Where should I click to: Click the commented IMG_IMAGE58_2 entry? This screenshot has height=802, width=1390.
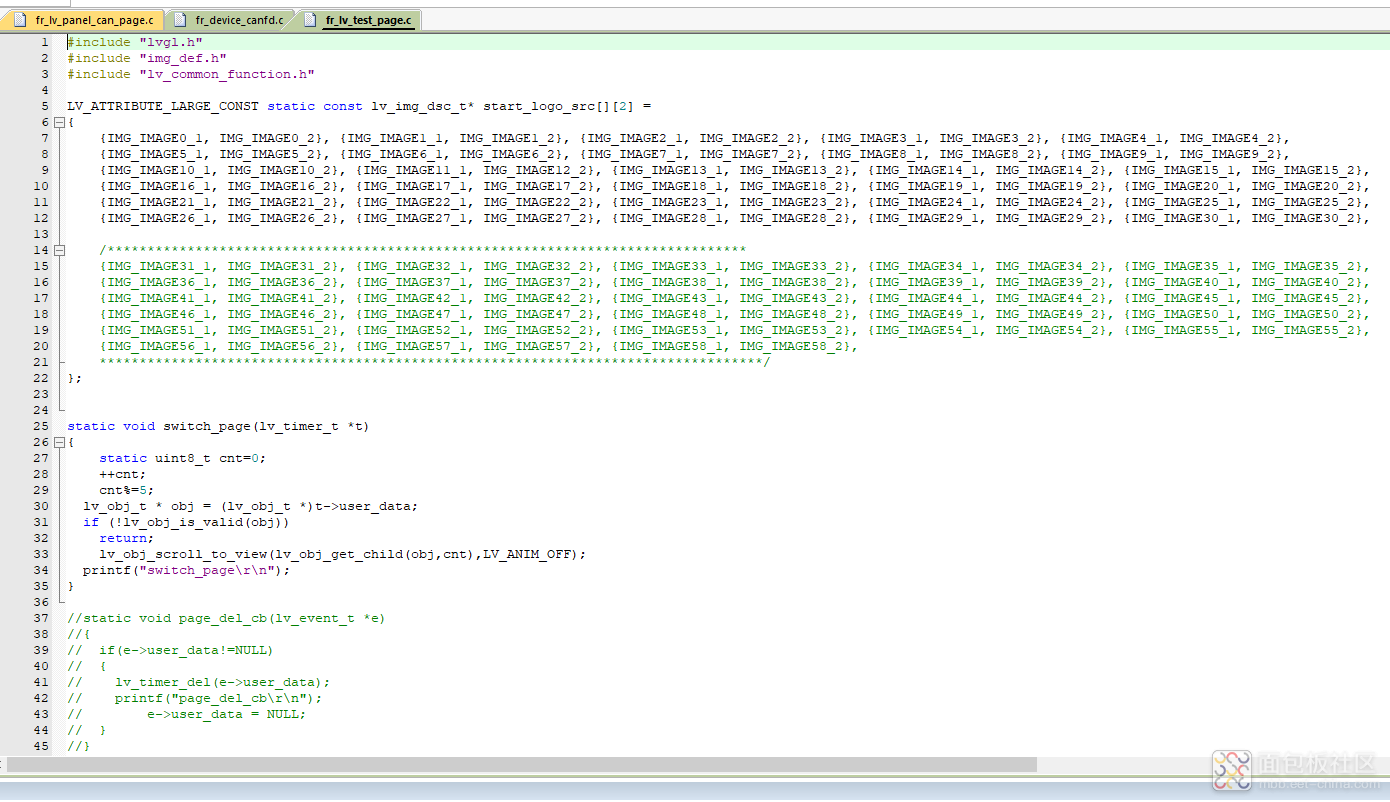(x=791, y=346)
